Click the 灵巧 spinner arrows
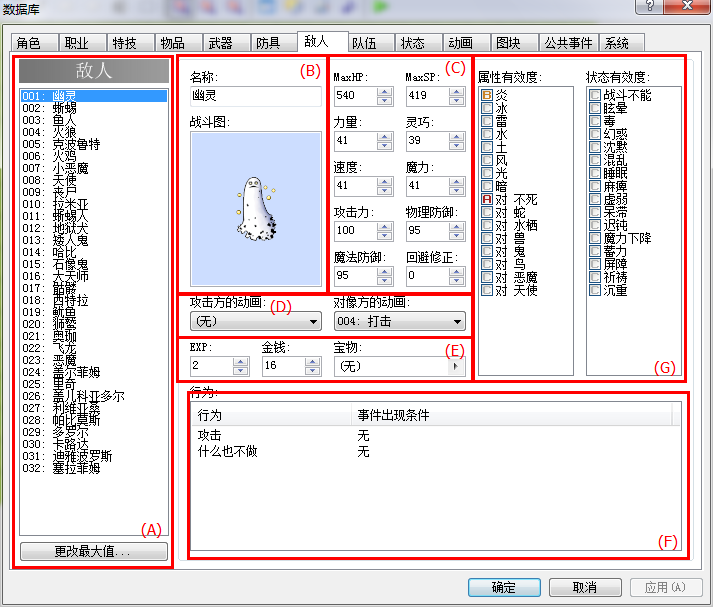The height and width of the screenshot is (607, 713). point(457,140)
